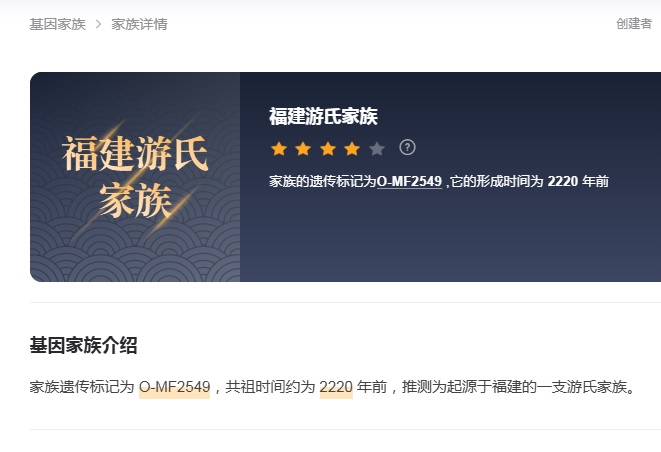Click the fourth gold rating star

(352, 148)
